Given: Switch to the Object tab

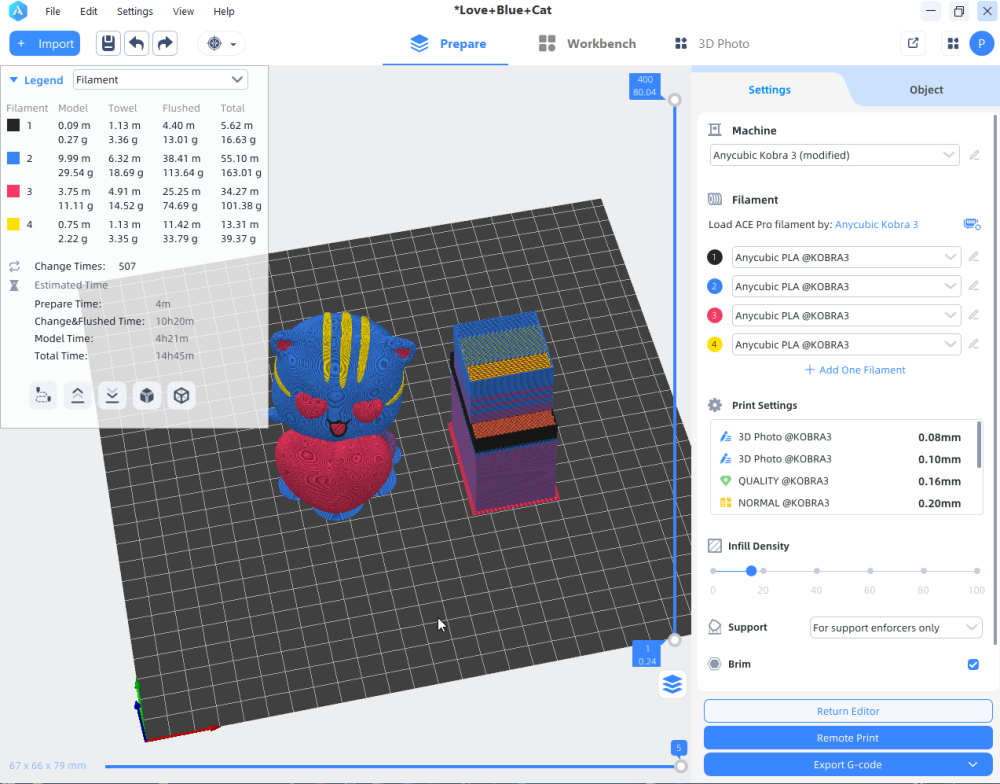Looking at the screenshot, I should click(926, 90).
